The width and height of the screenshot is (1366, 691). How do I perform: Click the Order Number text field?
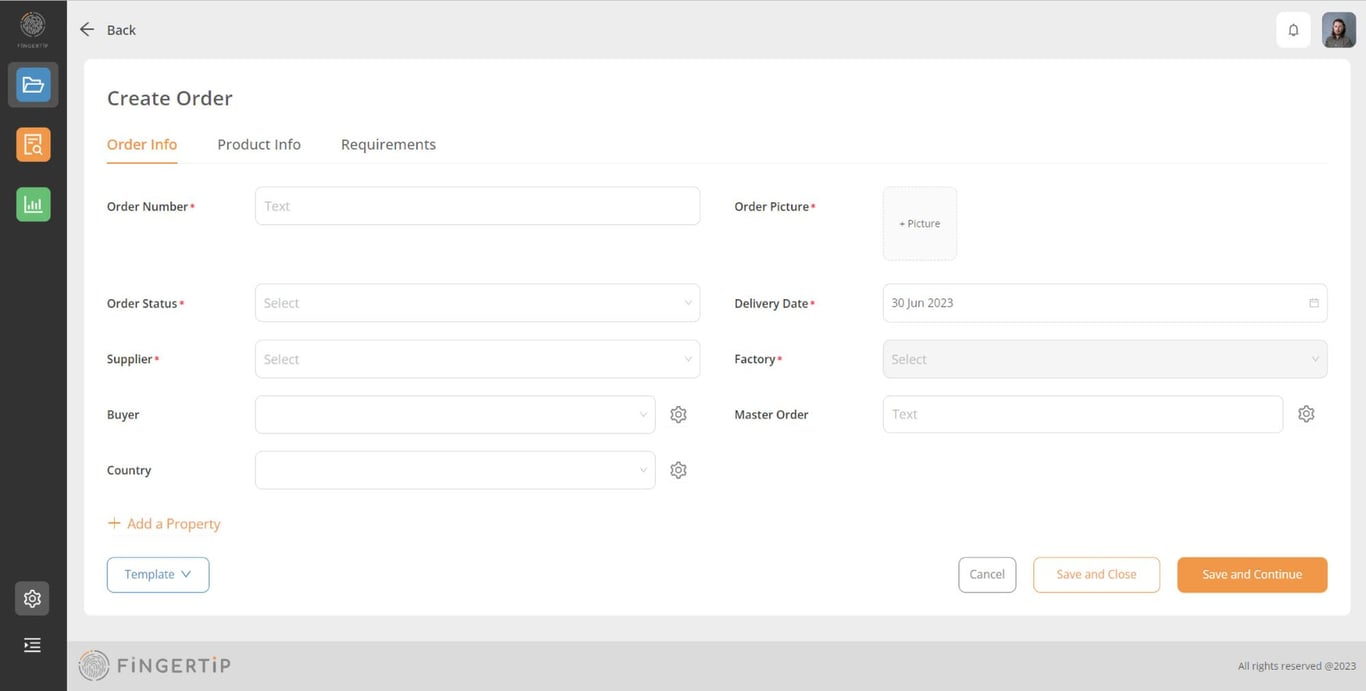(x=477, y=206)
